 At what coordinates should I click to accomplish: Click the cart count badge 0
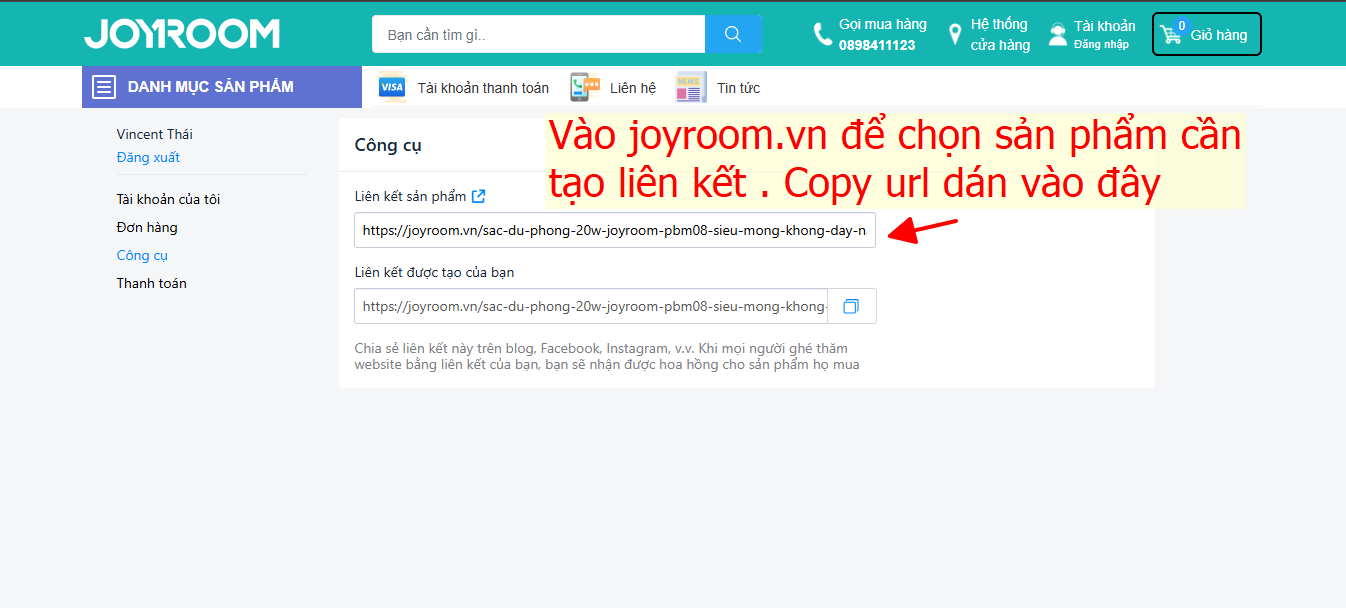point(1182,25)
